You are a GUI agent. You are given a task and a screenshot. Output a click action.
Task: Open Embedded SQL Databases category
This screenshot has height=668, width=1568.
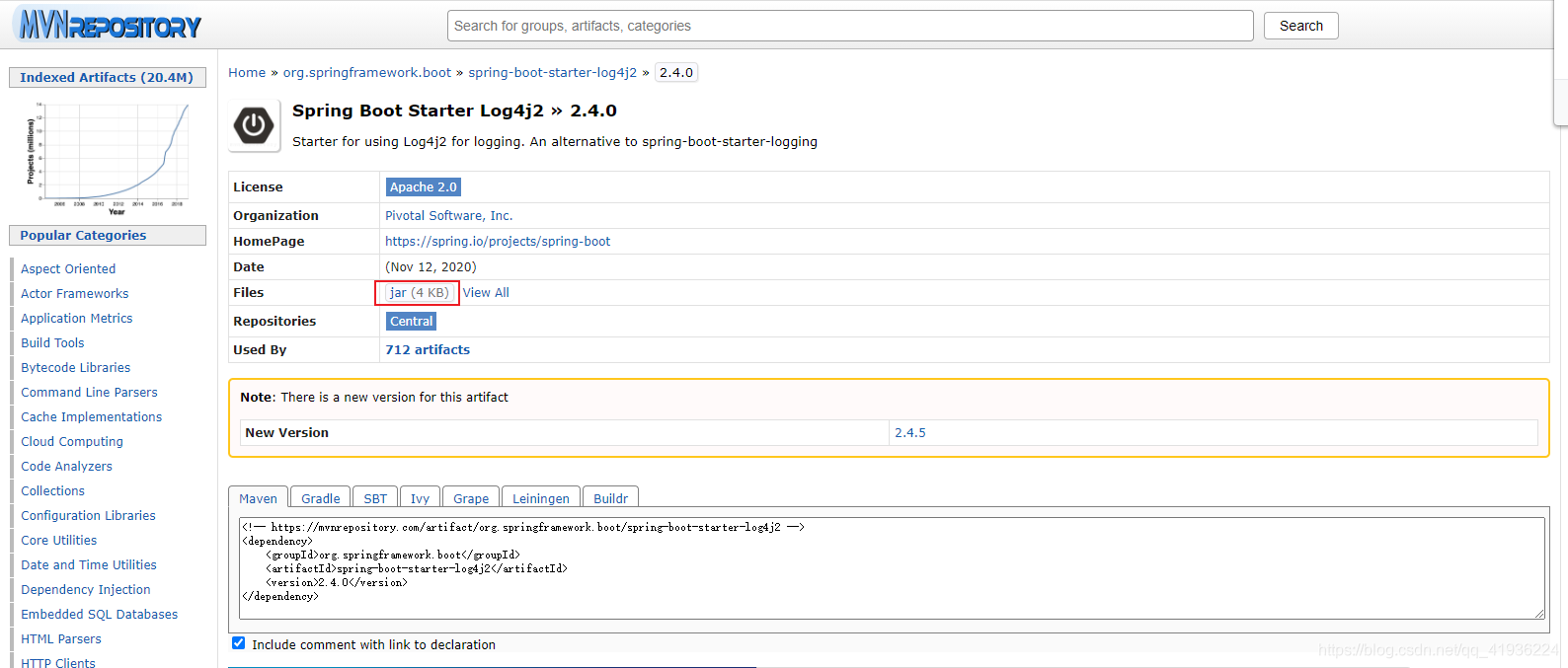coord(100,614)
